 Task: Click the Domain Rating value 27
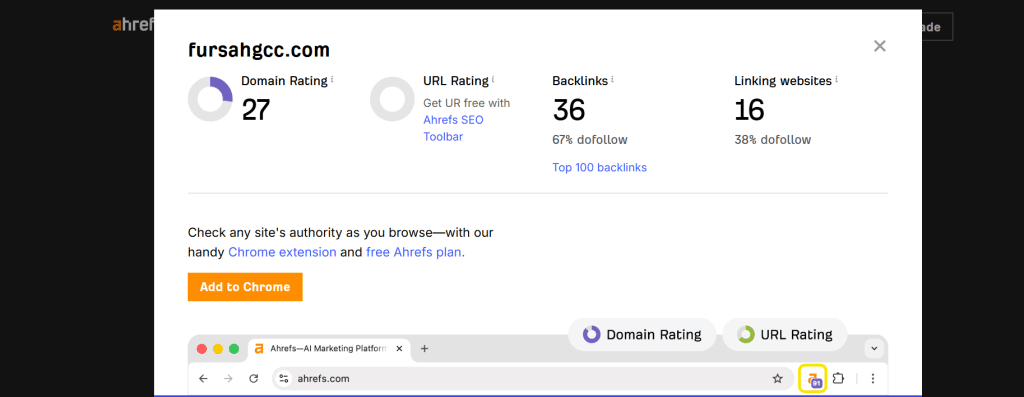click(256, 110)
